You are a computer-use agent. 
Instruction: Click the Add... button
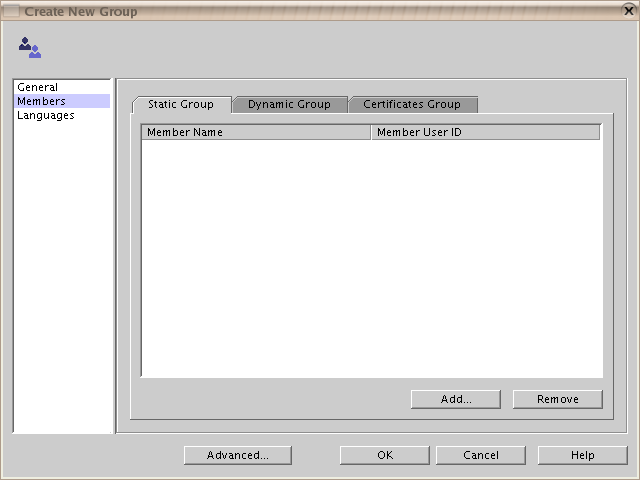pos(456,399)
